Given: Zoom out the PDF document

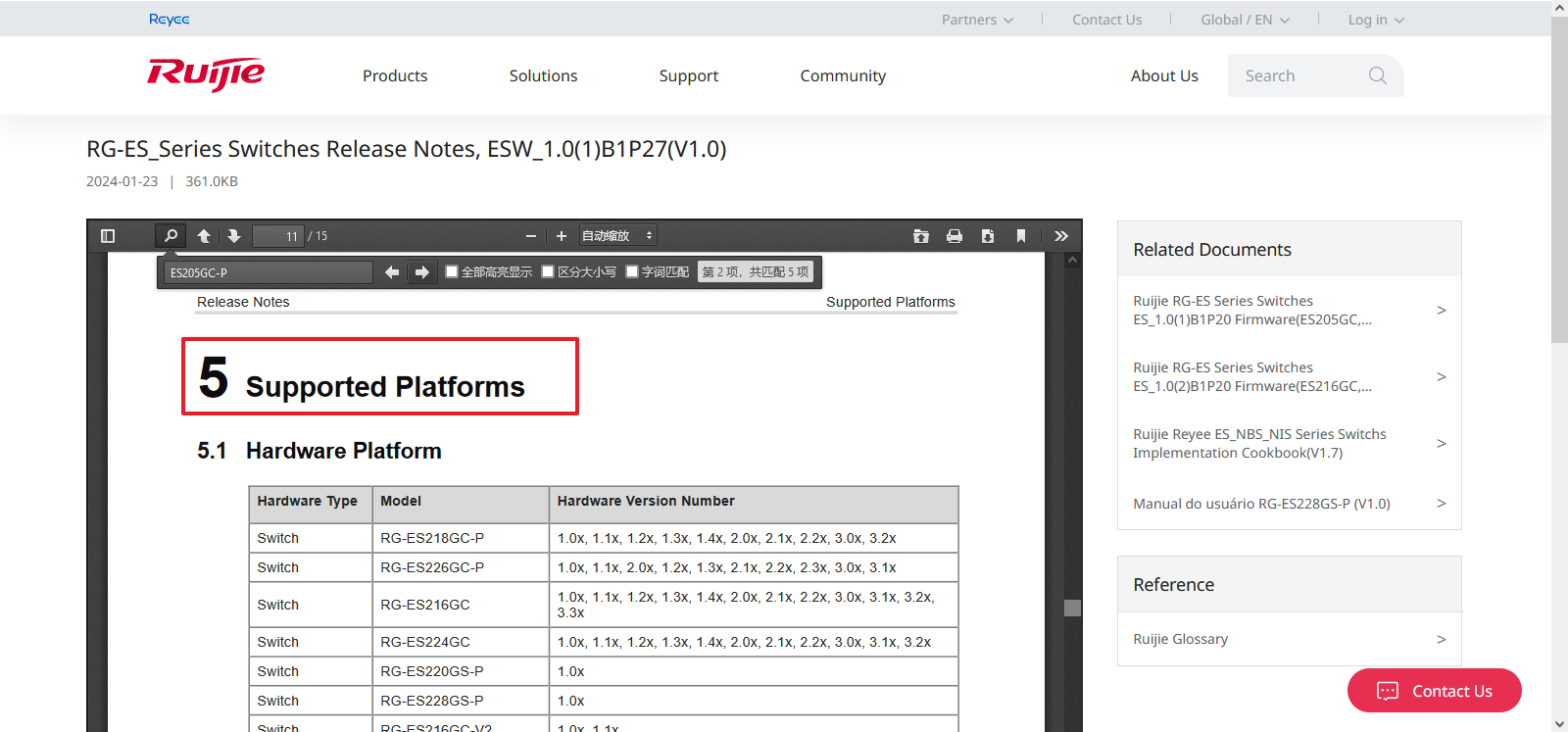Looking at the screenshot, I should click(x=531, y=236).
